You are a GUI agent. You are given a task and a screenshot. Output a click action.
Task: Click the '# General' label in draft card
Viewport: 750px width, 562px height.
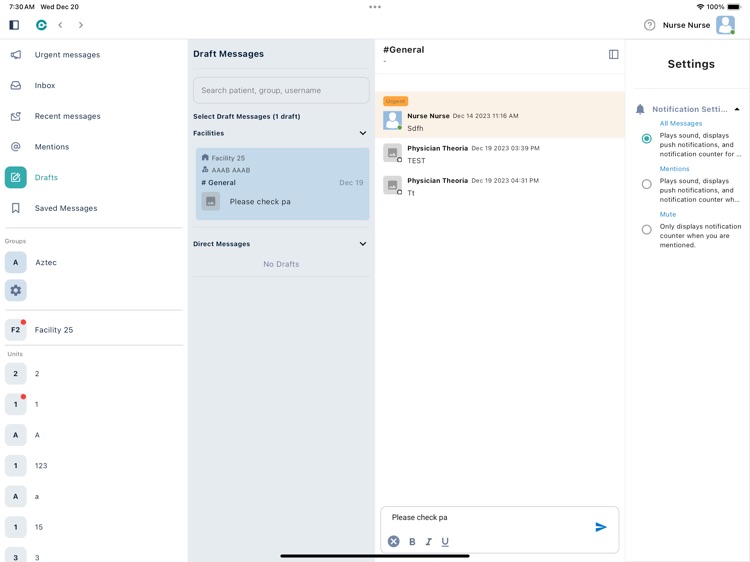219,183
